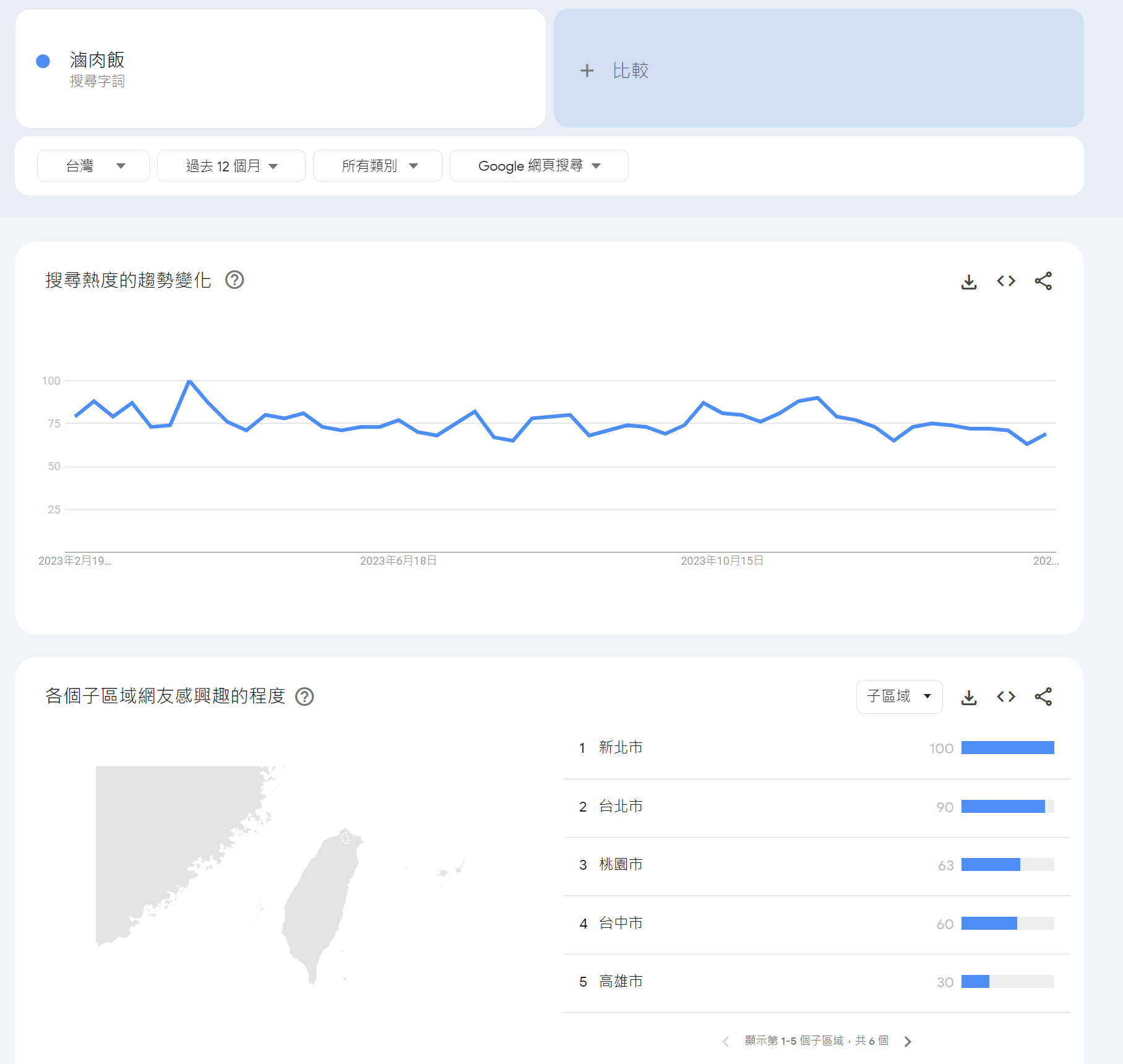Open embed code for subregion panel
Viewport: 1123px width, 1064px height.
click(1006, 697)
